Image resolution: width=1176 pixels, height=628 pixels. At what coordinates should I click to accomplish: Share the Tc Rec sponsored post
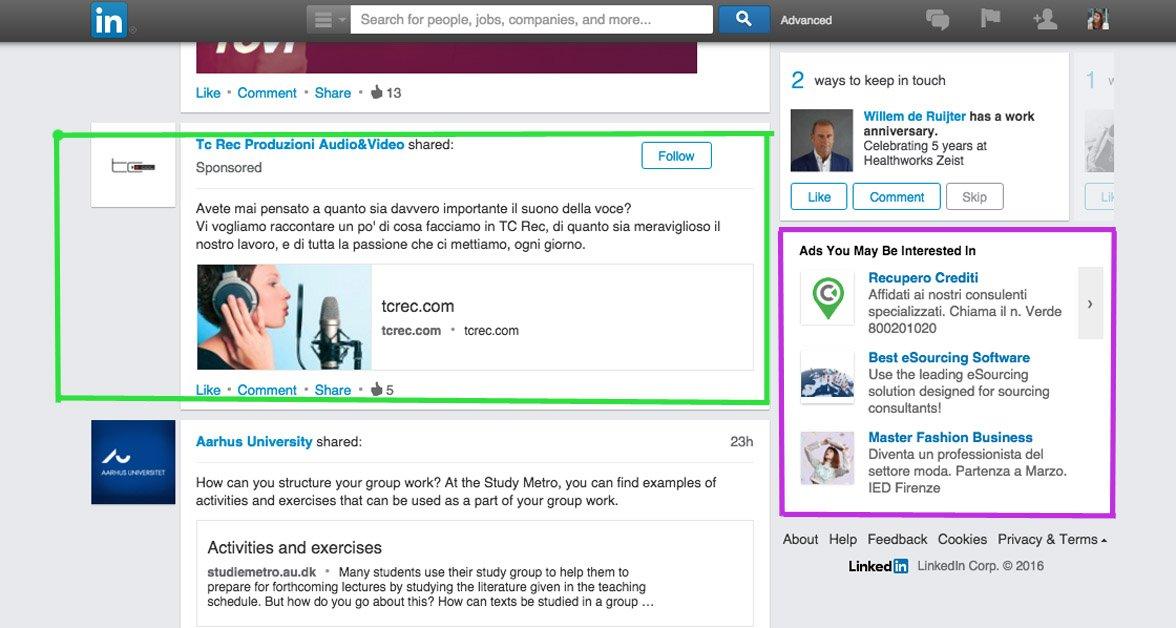point(332,390)
